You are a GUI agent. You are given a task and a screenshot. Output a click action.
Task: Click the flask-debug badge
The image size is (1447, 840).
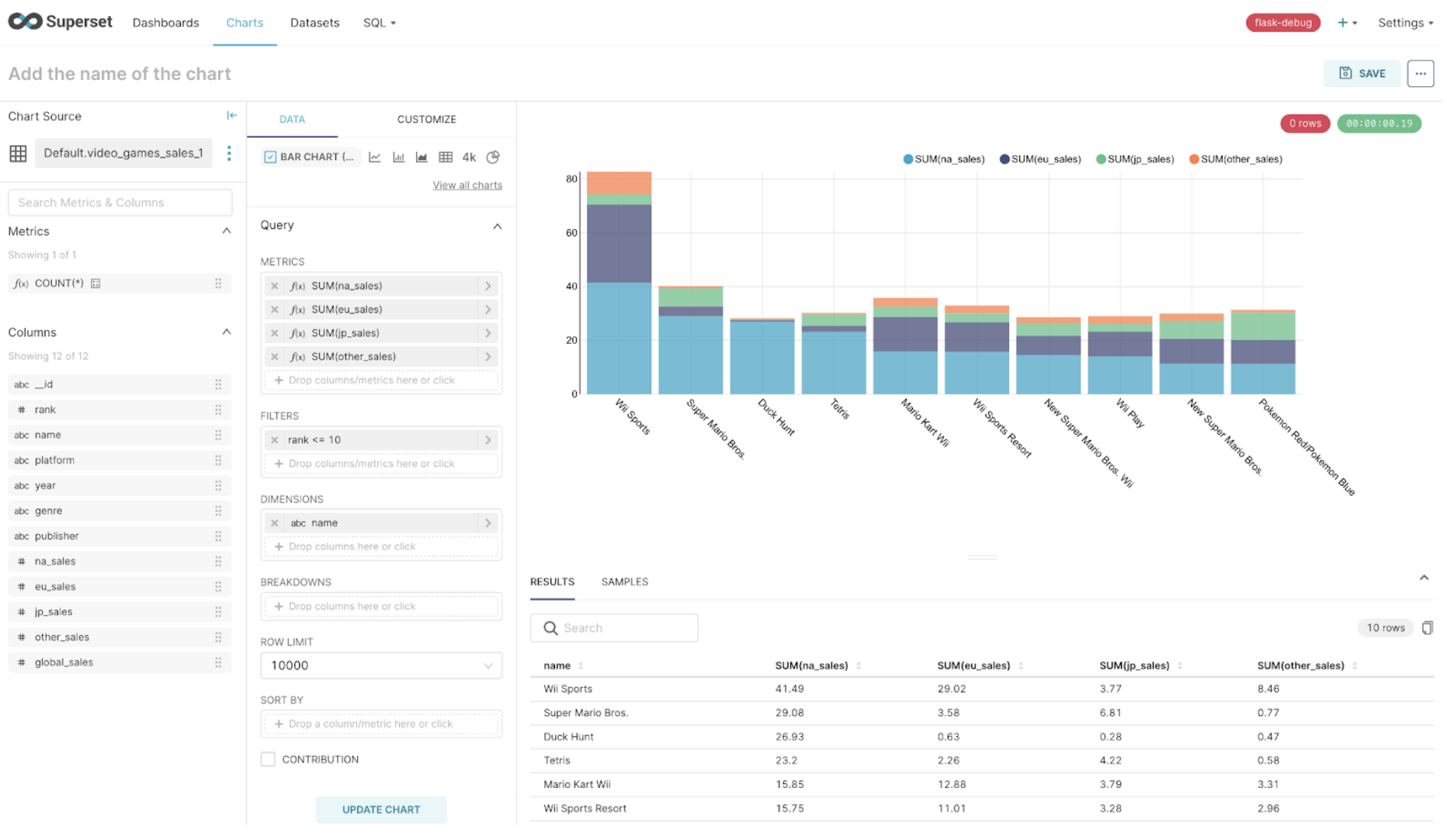pyautogui.click(x=1283, y=23)
